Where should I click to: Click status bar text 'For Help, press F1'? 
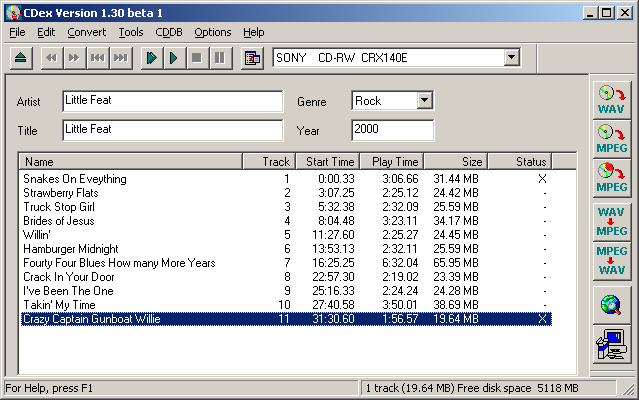(x=49, y=388)
